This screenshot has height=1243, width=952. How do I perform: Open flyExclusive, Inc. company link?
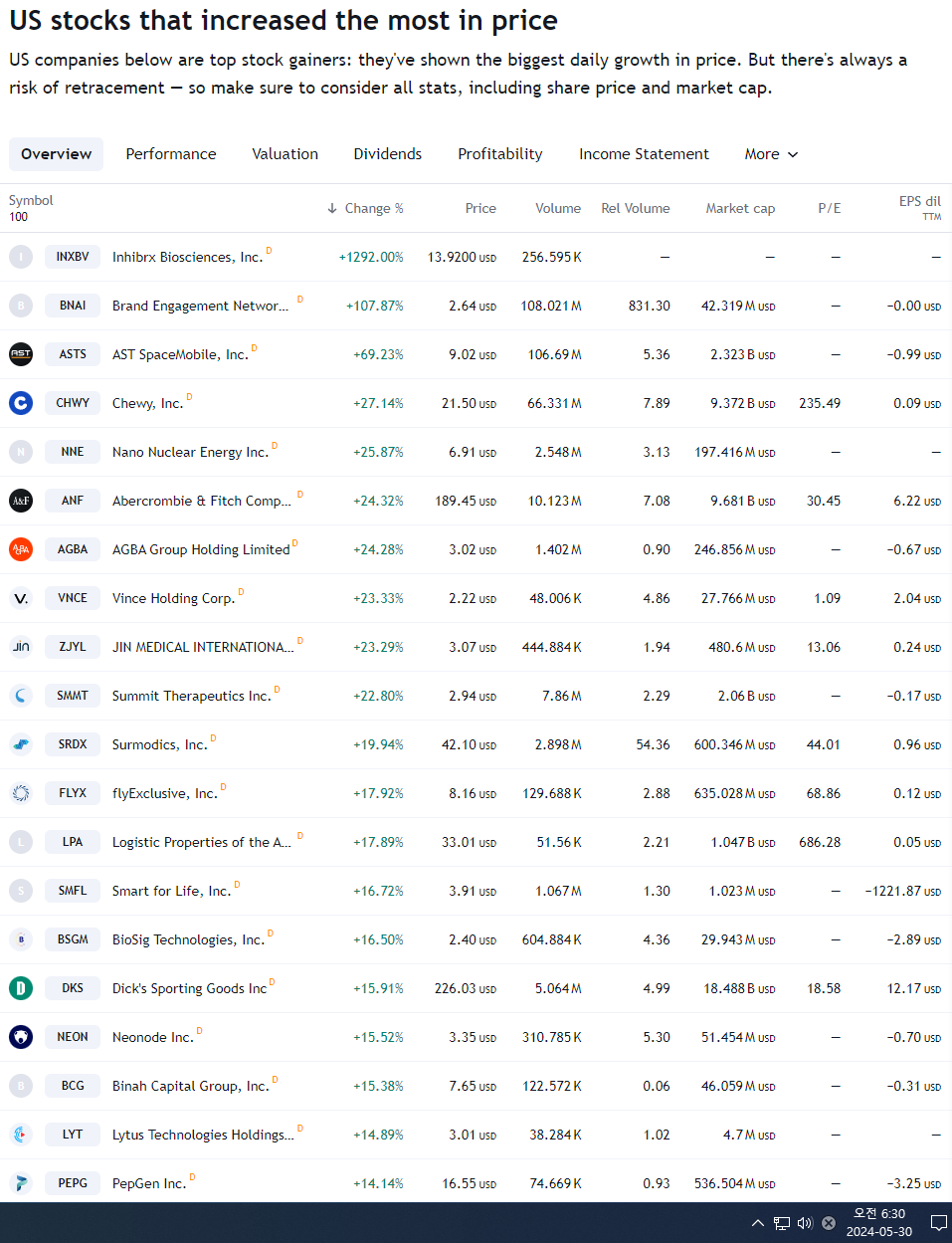pos(164,793)
